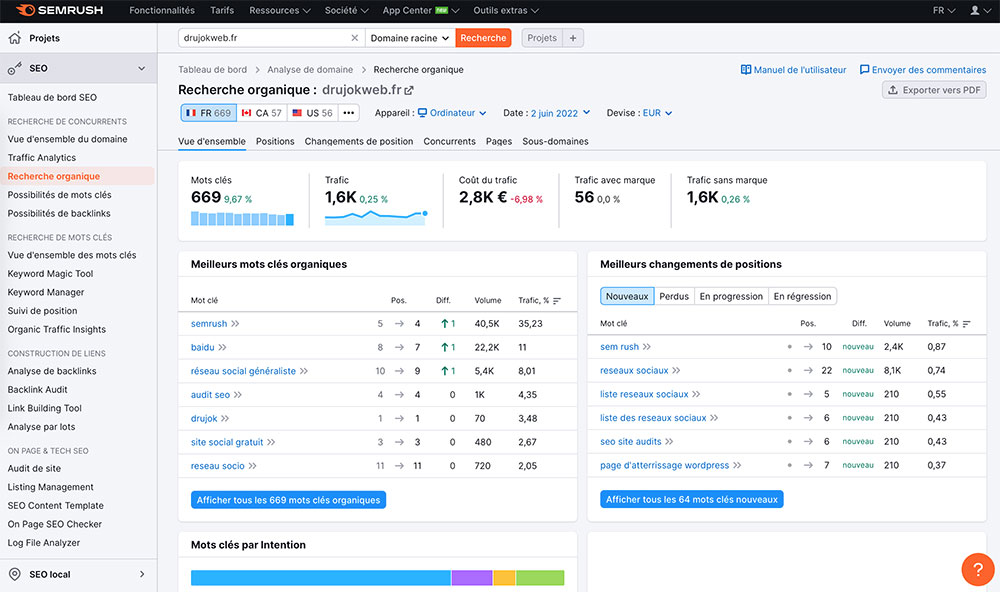Open Tarifs in top navigation

(222, 10)
